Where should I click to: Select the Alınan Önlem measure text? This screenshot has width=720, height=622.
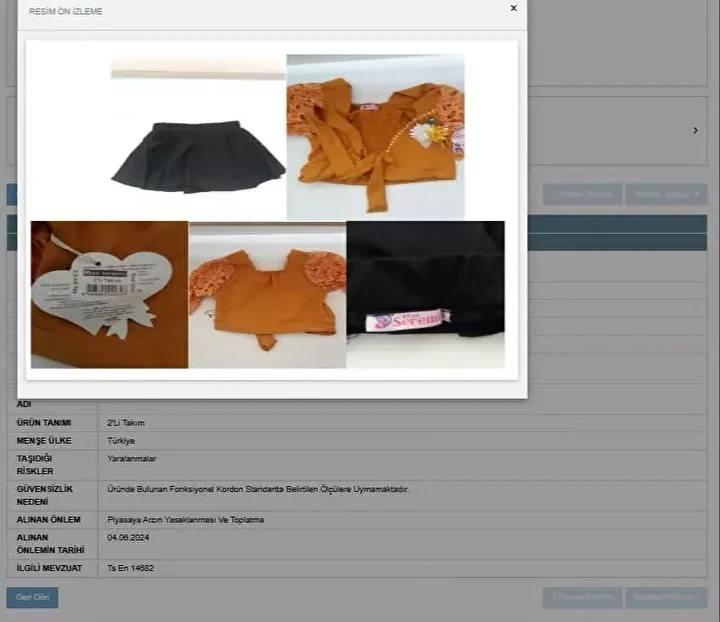click(x=185, y=520)
